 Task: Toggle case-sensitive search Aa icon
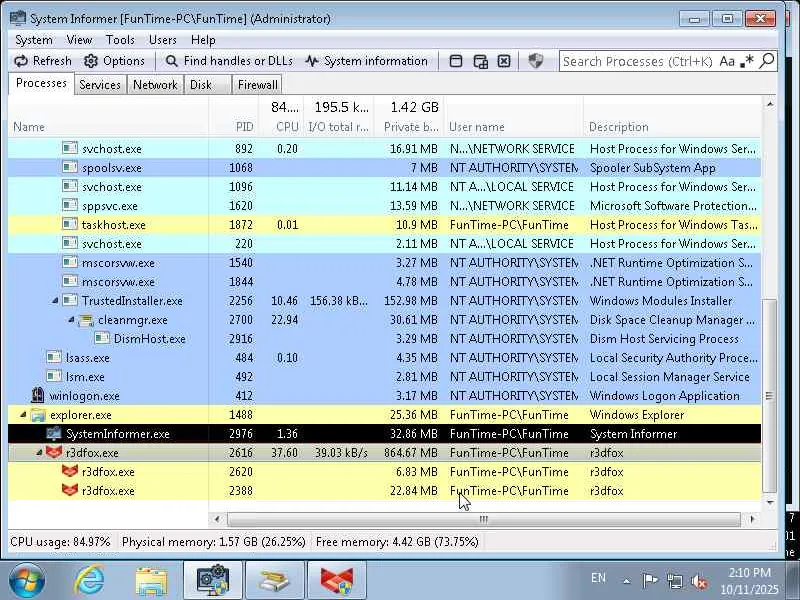click(x=727, y=61)
